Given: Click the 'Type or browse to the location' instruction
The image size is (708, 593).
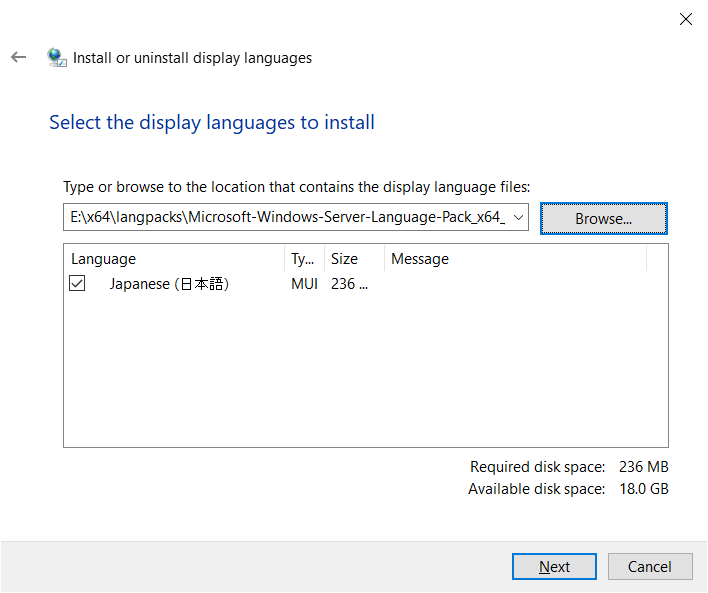Looking at the screenshot, I should tap(297, 187).
